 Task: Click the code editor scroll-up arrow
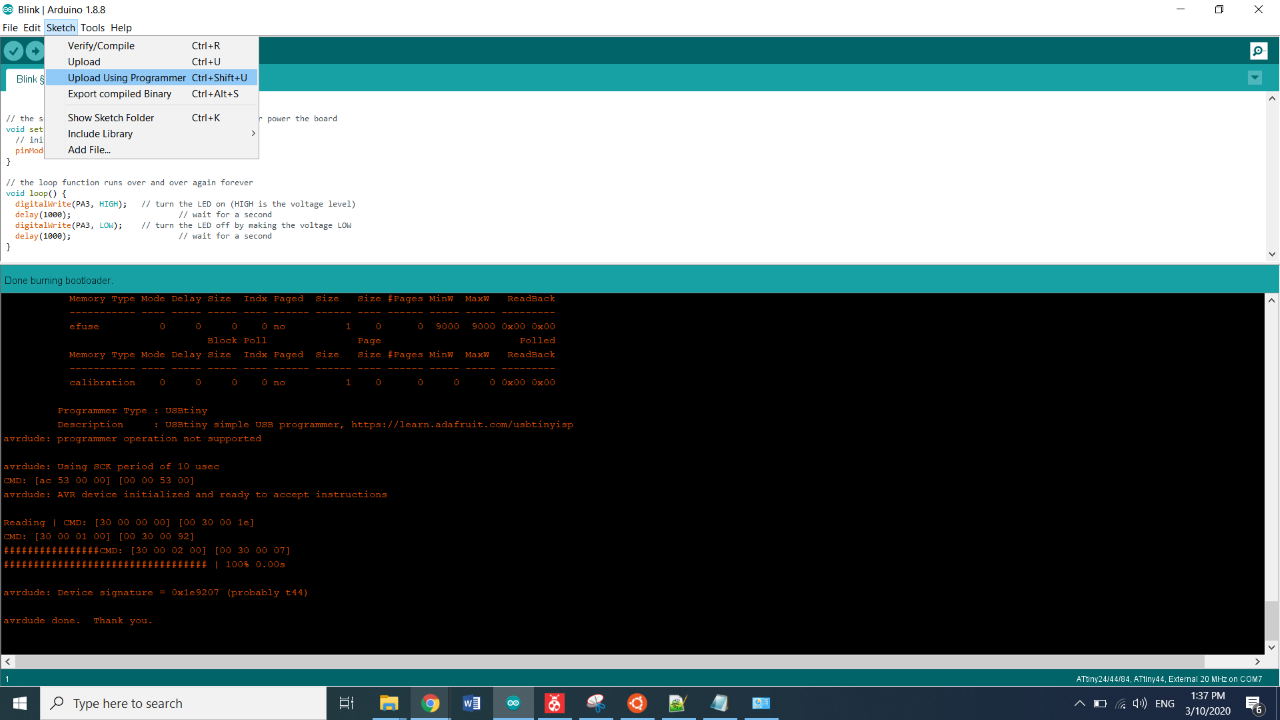[1272, 99]
